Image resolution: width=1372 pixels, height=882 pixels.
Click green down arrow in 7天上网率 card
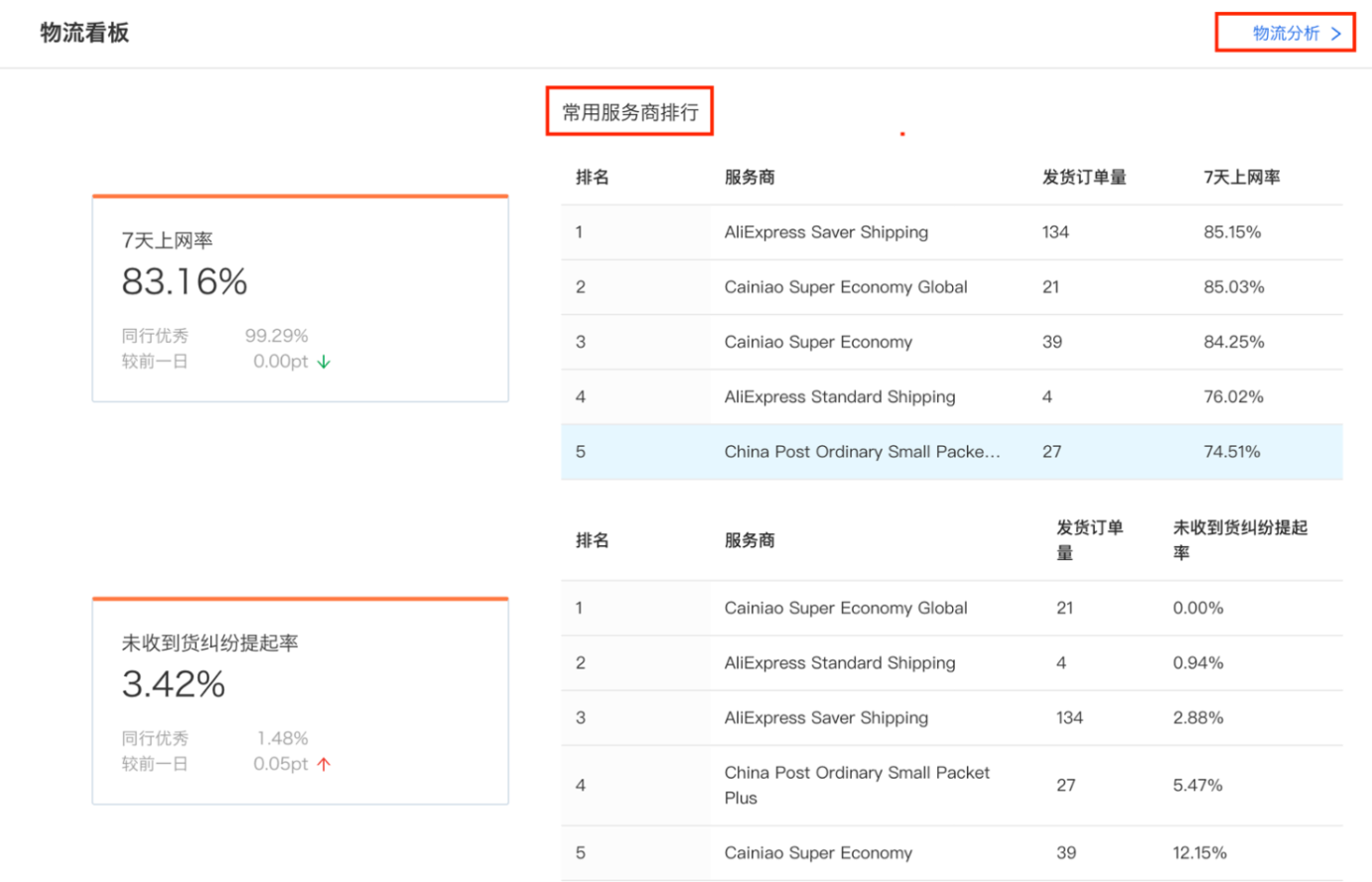click(x=324, y=363)
